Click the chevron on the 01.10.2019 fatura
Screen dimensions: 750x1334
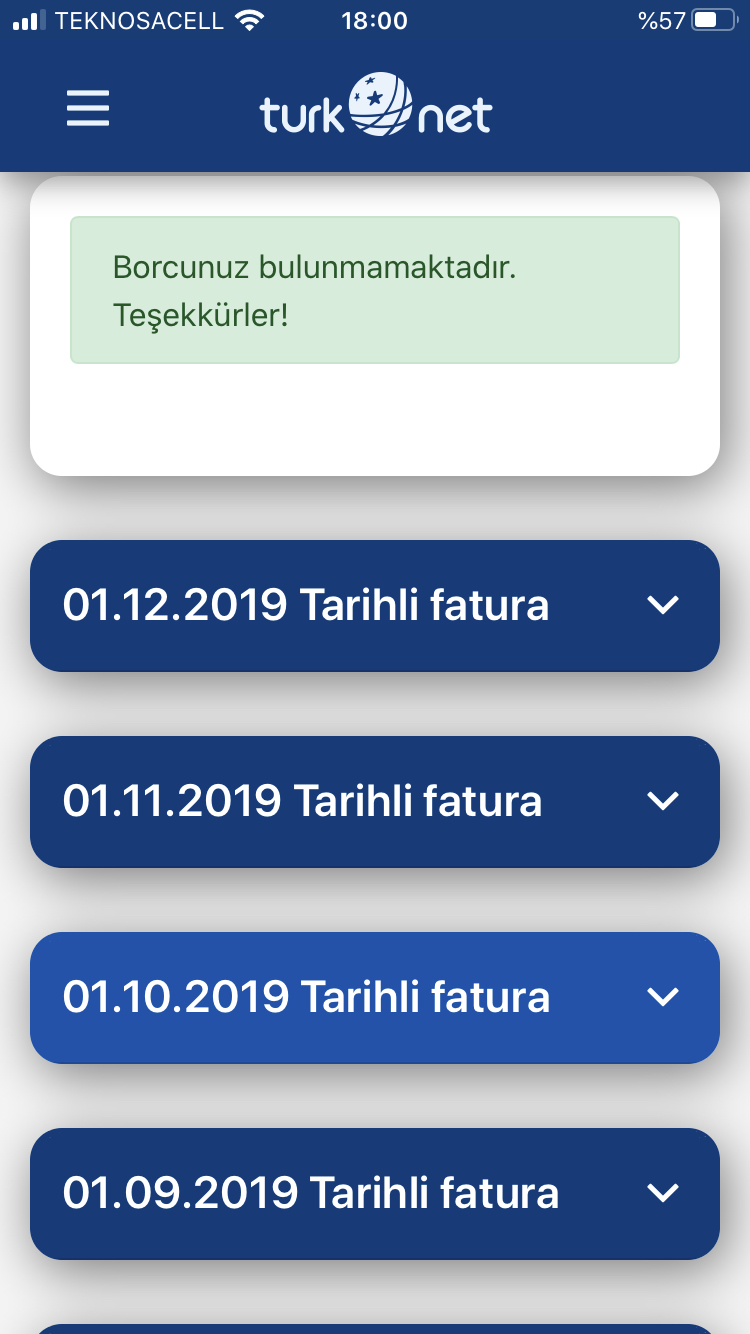(663, 997)
